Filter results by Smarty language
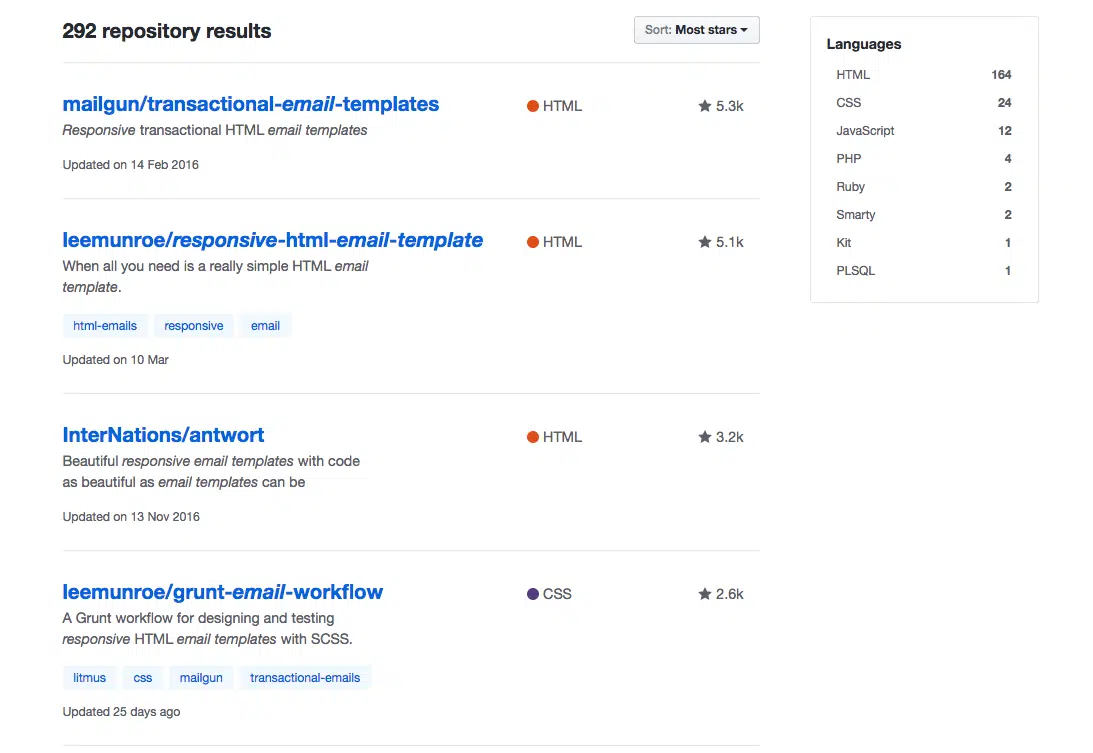The width and height of the screenshot is (1093, 753). 856,215
